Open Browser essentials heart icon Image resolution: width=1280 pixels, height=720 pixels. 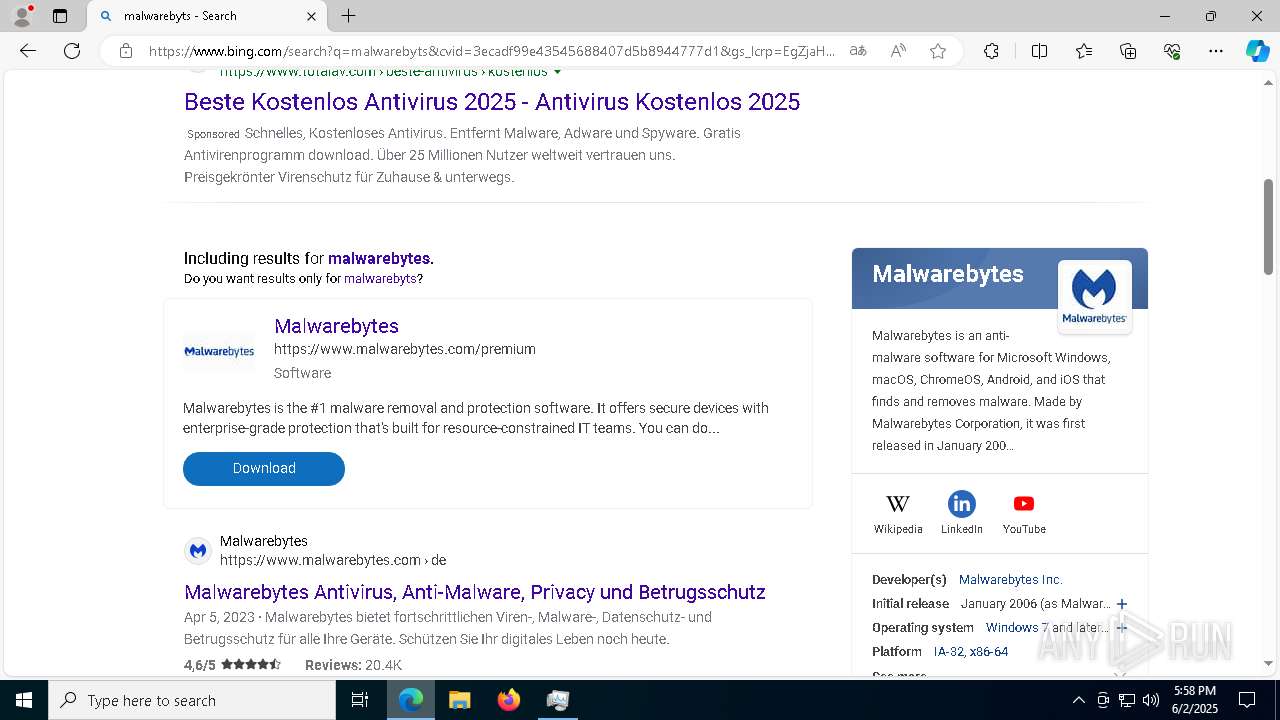(x=1172, y=51)
